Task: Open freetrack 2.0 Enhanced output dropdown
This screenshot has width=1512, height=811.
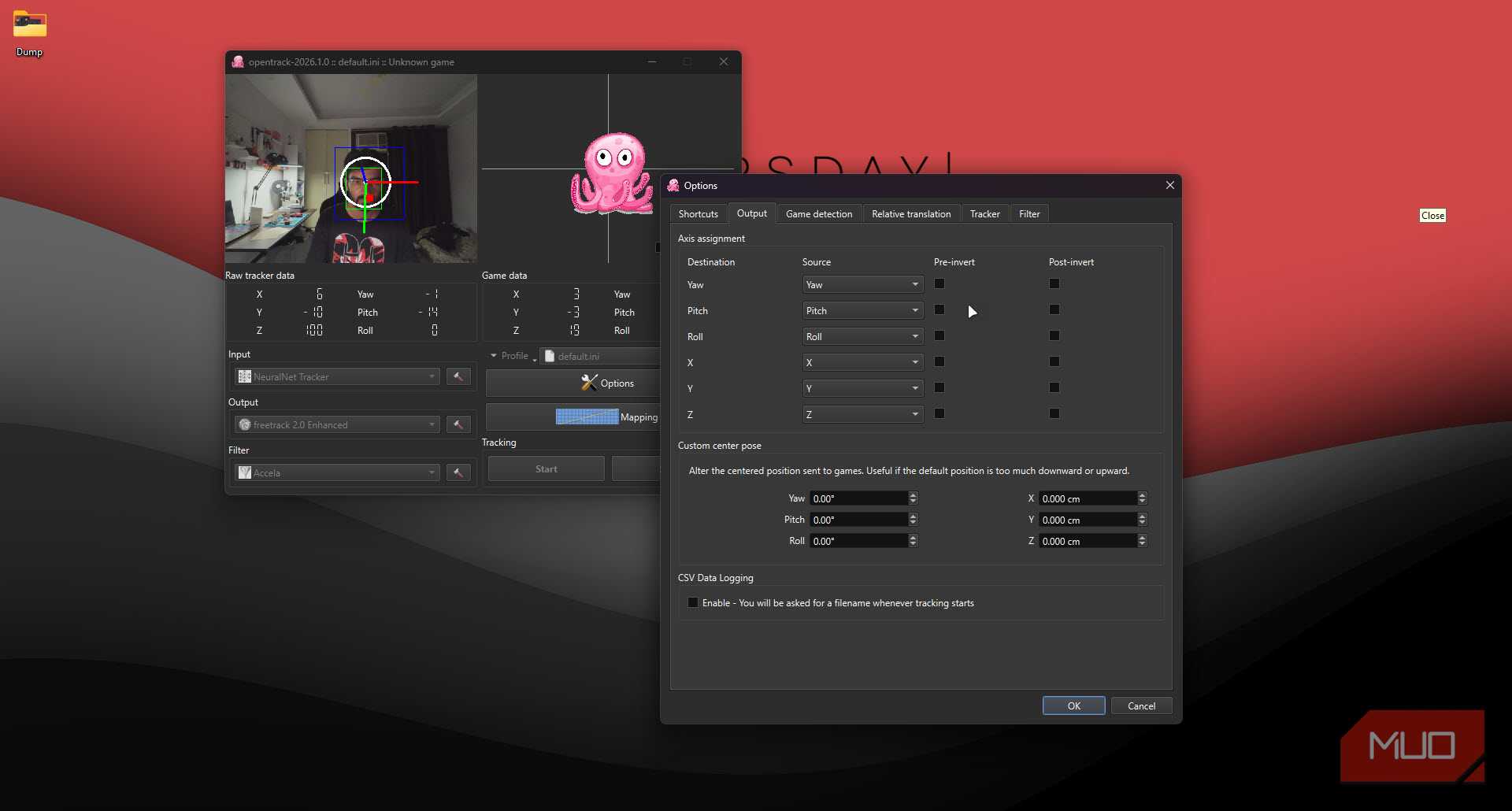Action: (337, 424)
